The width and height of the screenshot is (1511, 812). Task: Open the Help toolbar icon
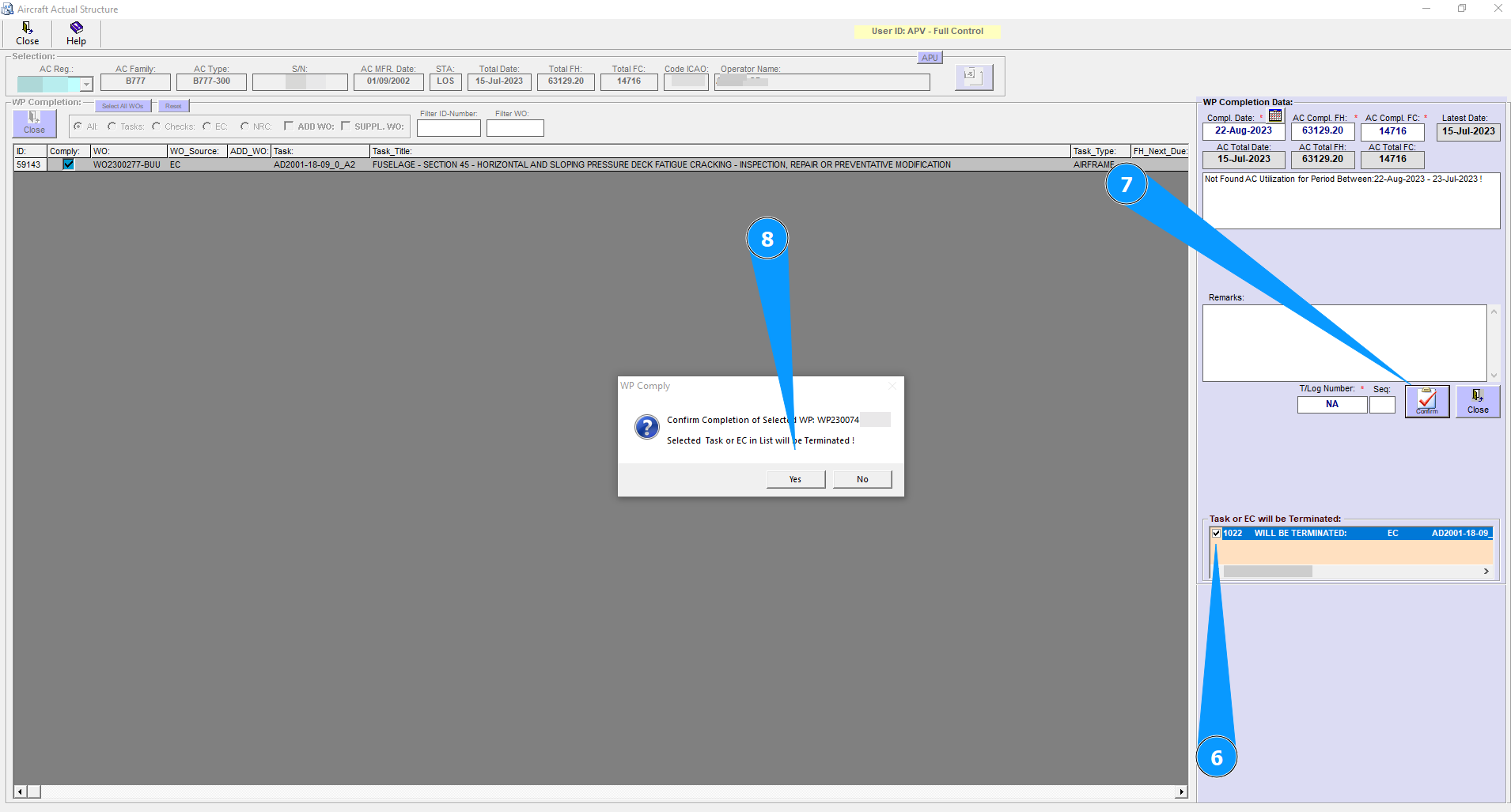[76, 33]
